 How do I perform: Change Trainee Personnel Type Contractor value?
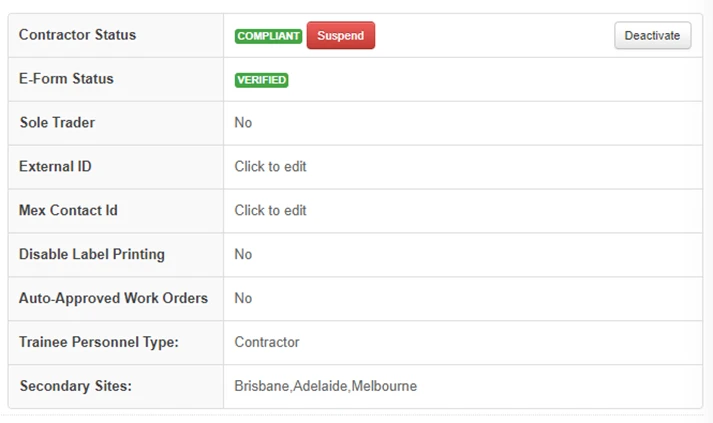267,342
